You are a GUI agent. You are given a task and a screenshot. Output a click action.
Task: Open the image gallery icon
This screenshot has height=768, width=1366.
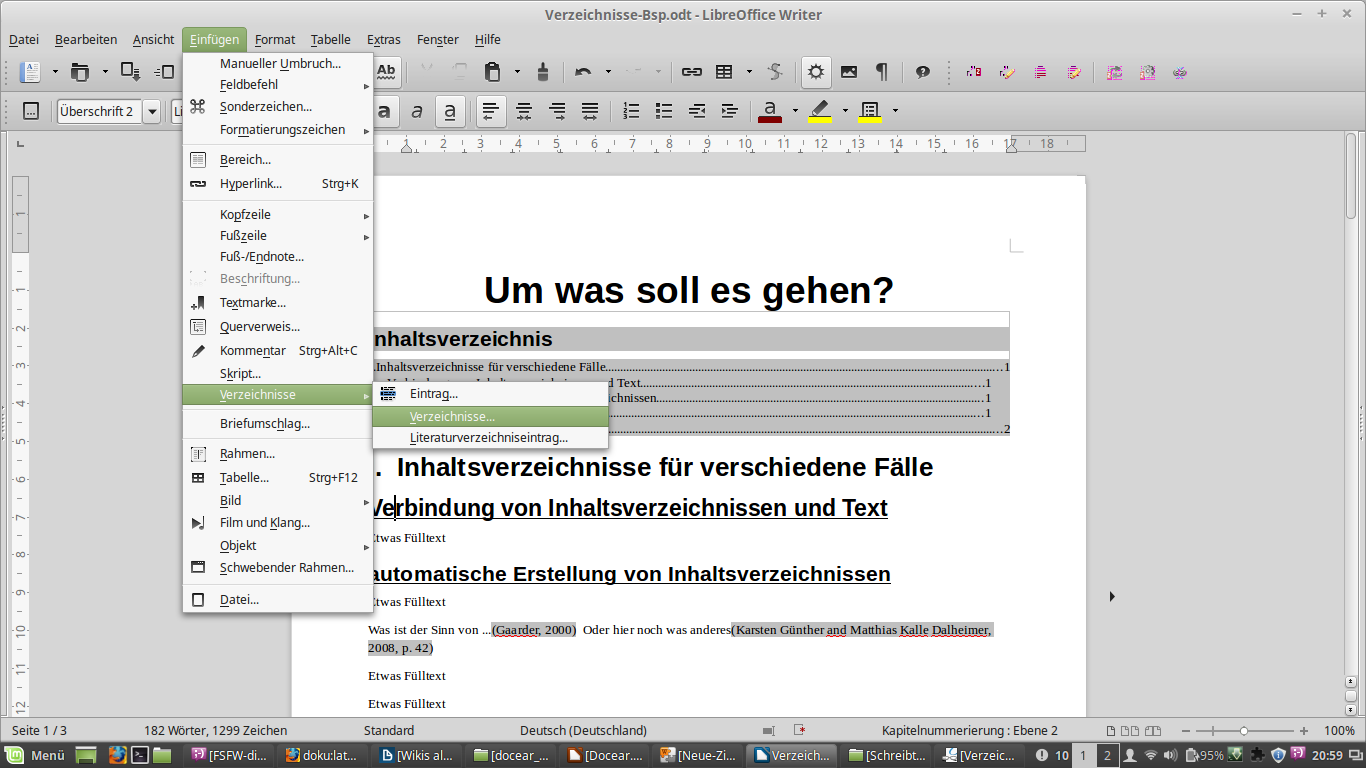(x=849, y=72)
